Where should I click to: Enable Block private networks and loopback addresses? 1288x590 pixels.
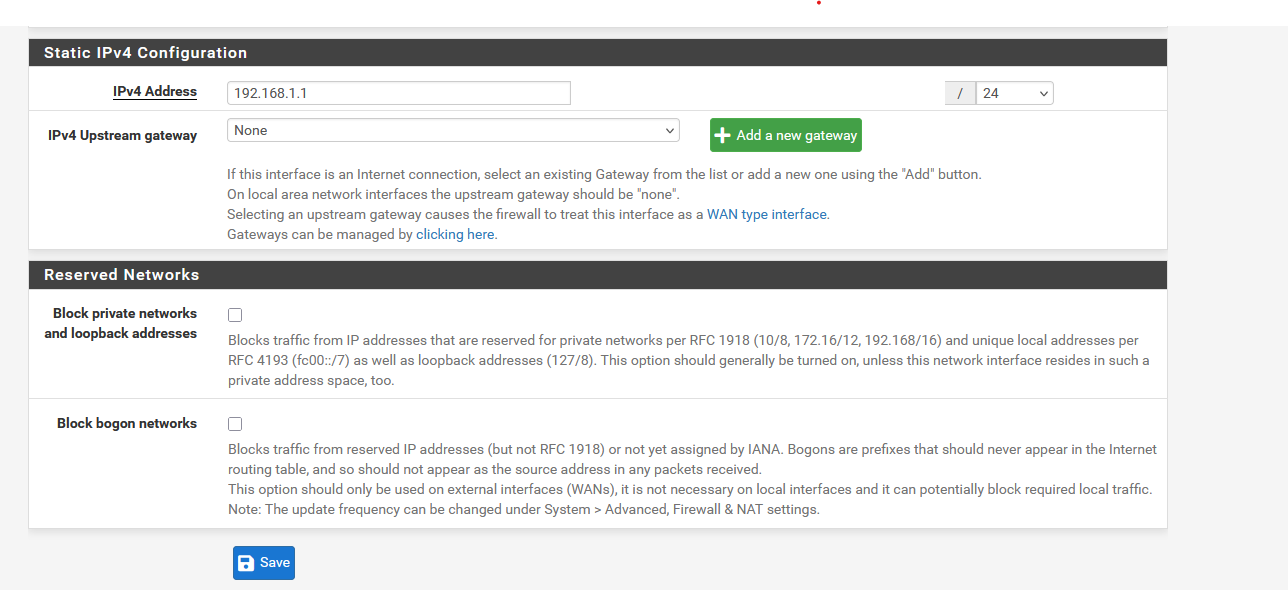click(235, 314)
